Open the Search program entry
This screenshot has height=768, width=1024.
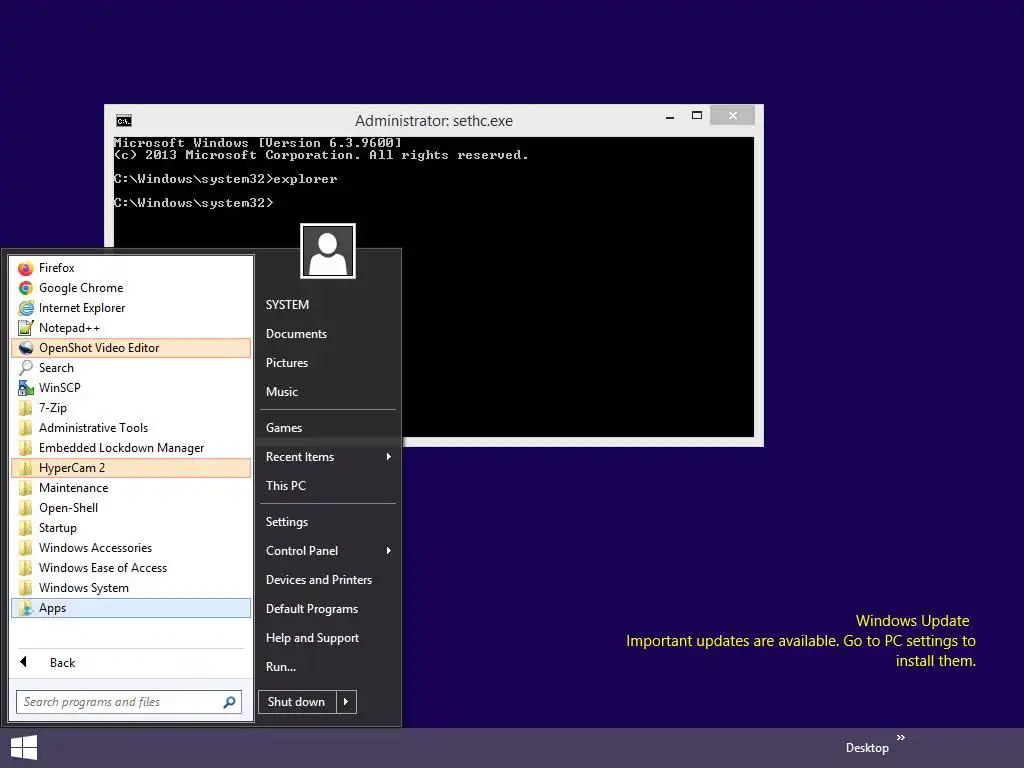coord(131,368)
